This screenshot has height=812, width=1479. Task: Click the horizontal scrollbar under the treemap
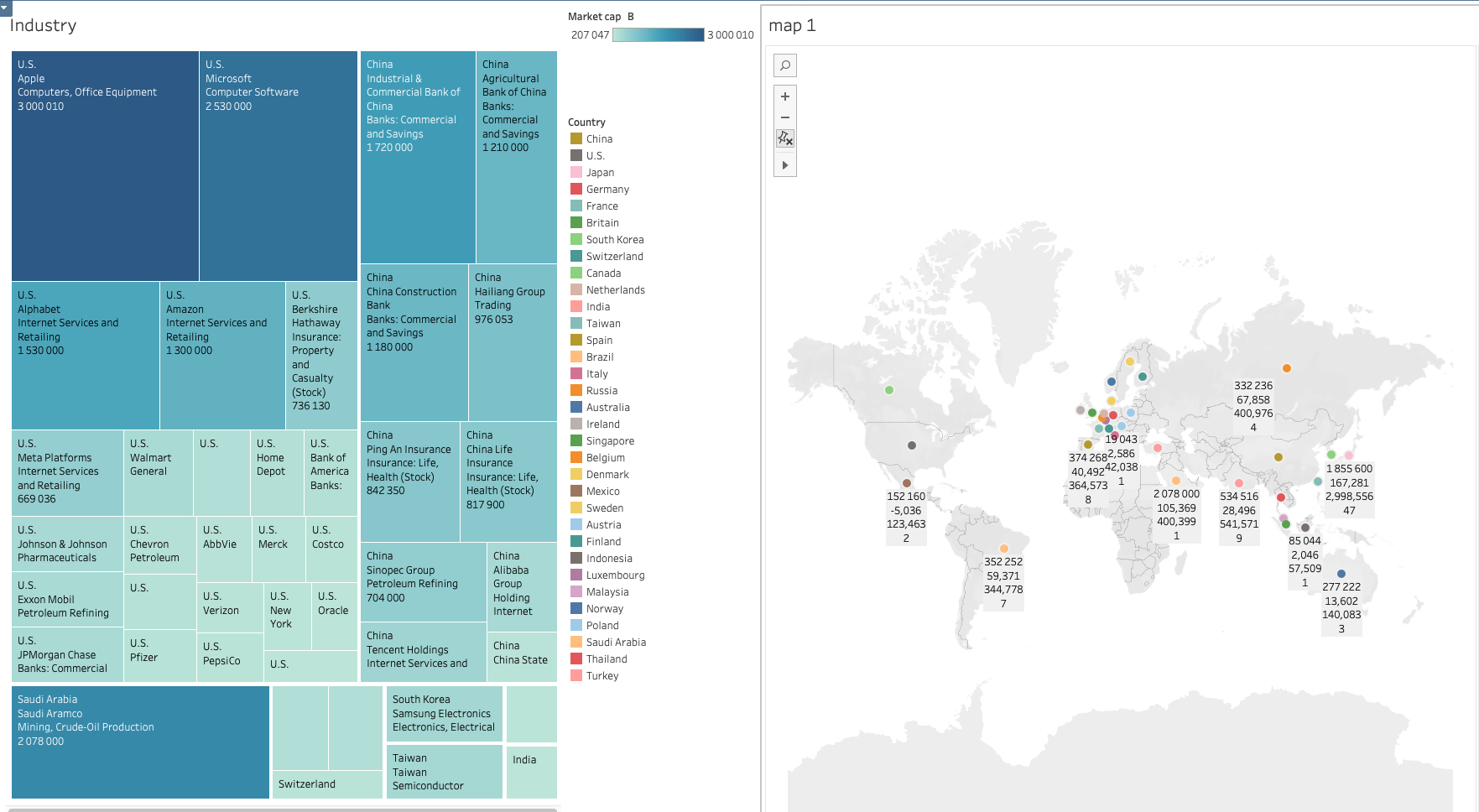(284, 809)
